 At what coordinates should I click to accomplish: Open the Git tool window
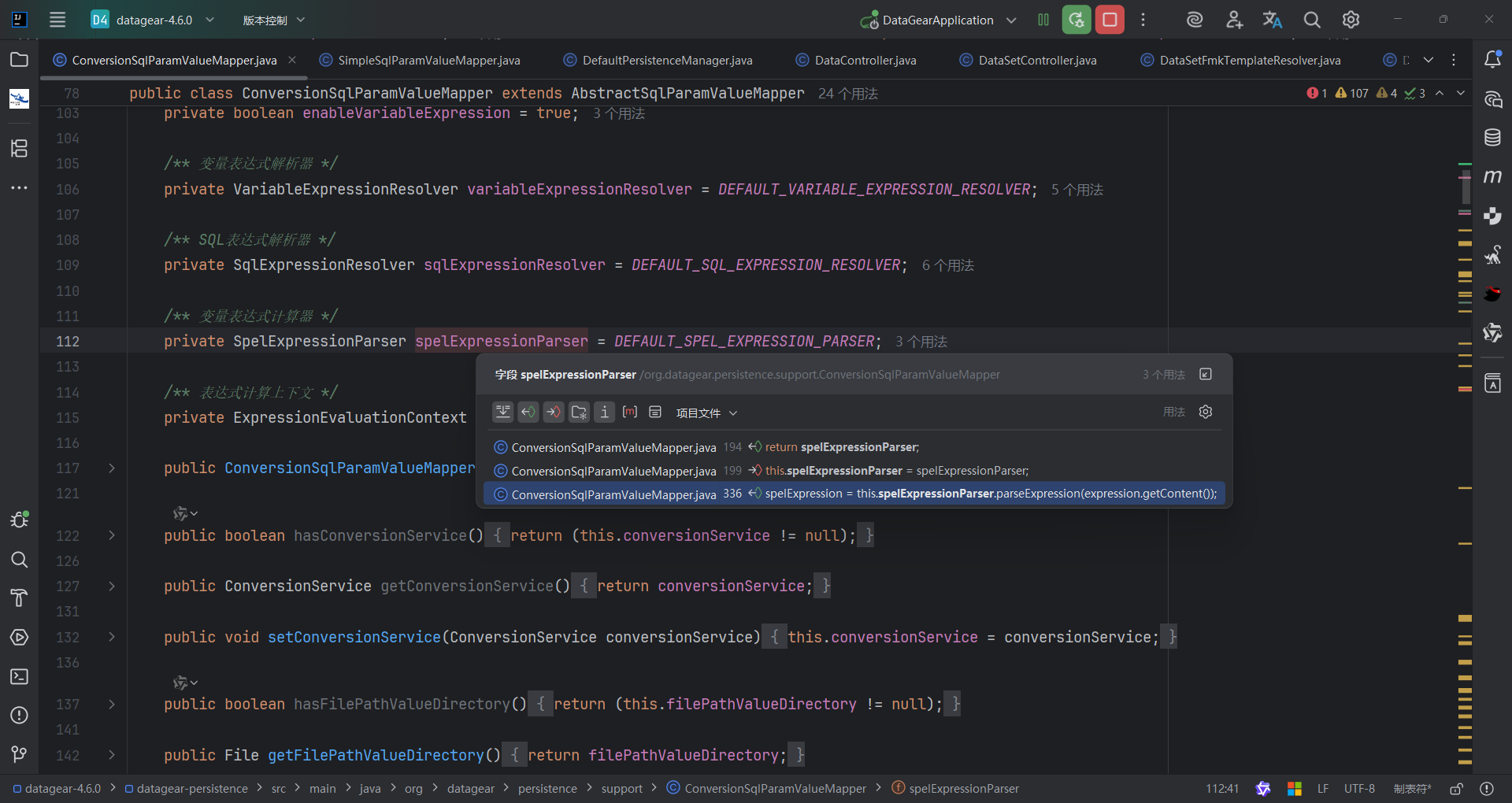[20, 754]
